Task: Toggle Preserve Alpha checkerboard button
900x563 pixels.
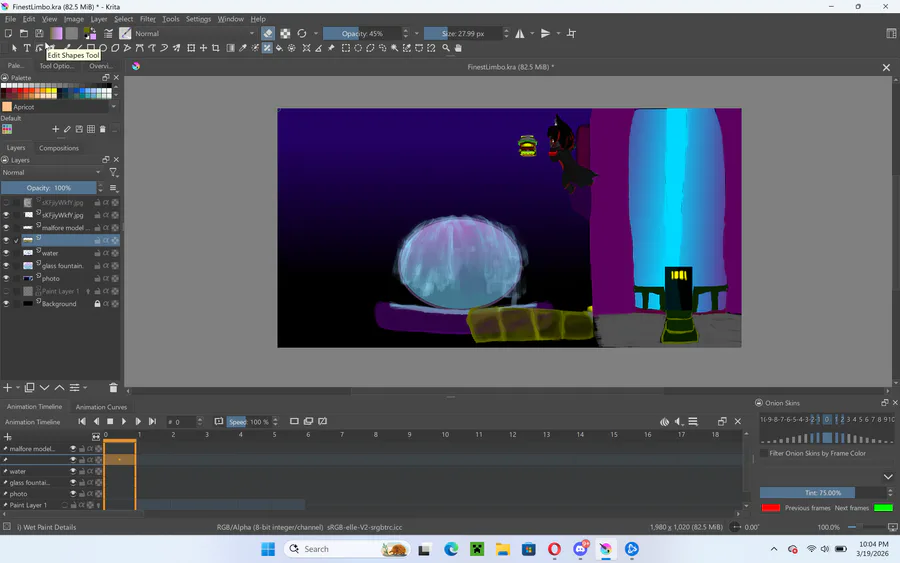Action: point(285,33)
